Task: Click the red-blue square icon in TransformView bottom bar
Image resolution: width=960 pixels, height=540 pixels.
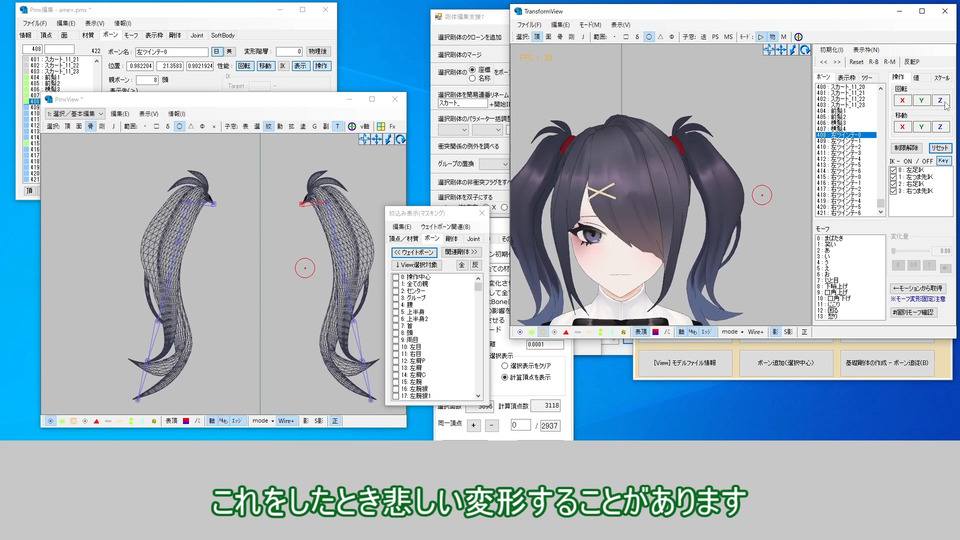Action: click(655, 332)
